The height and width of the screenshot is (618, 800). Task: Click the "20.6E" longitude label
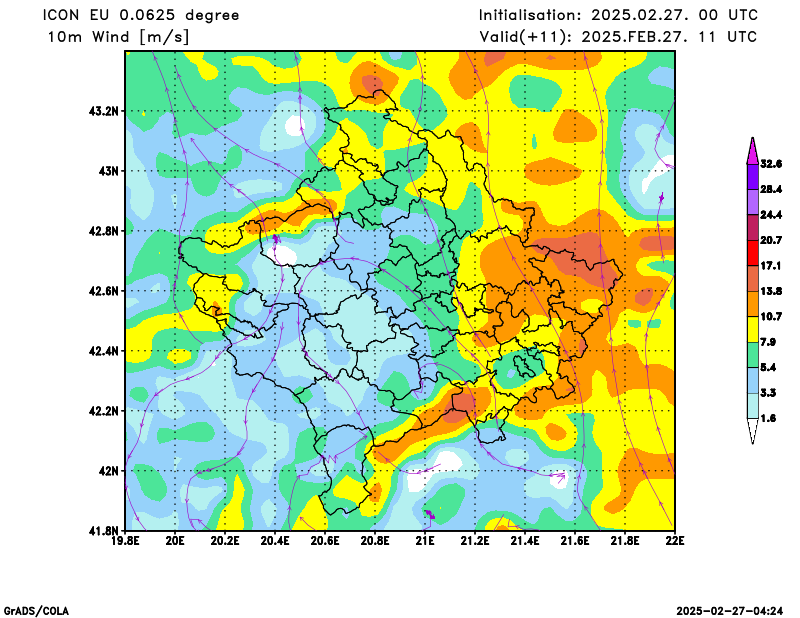click(326, 540)
